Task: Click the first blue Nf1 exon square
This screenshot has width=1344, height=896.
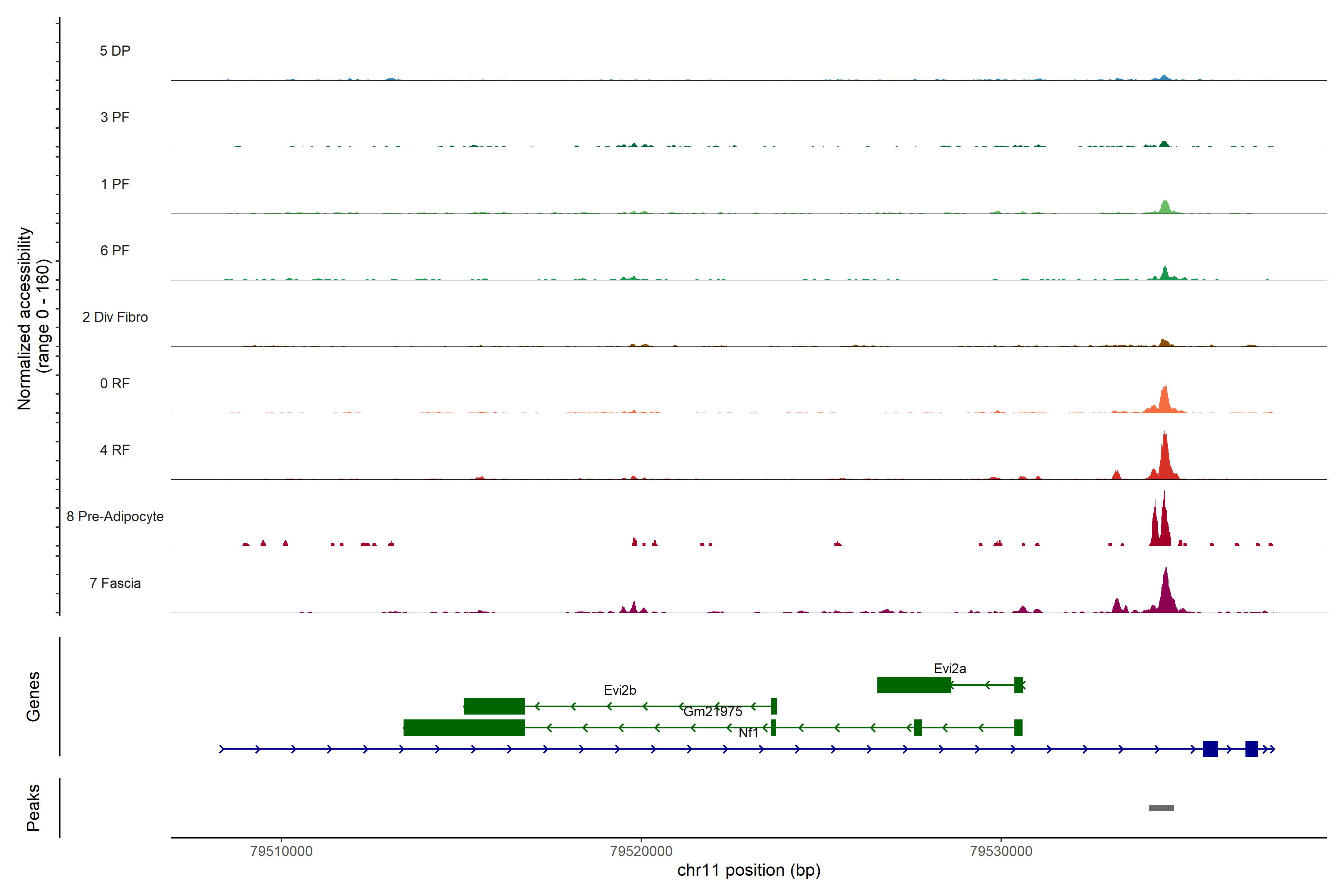Action: point(1210,749)
